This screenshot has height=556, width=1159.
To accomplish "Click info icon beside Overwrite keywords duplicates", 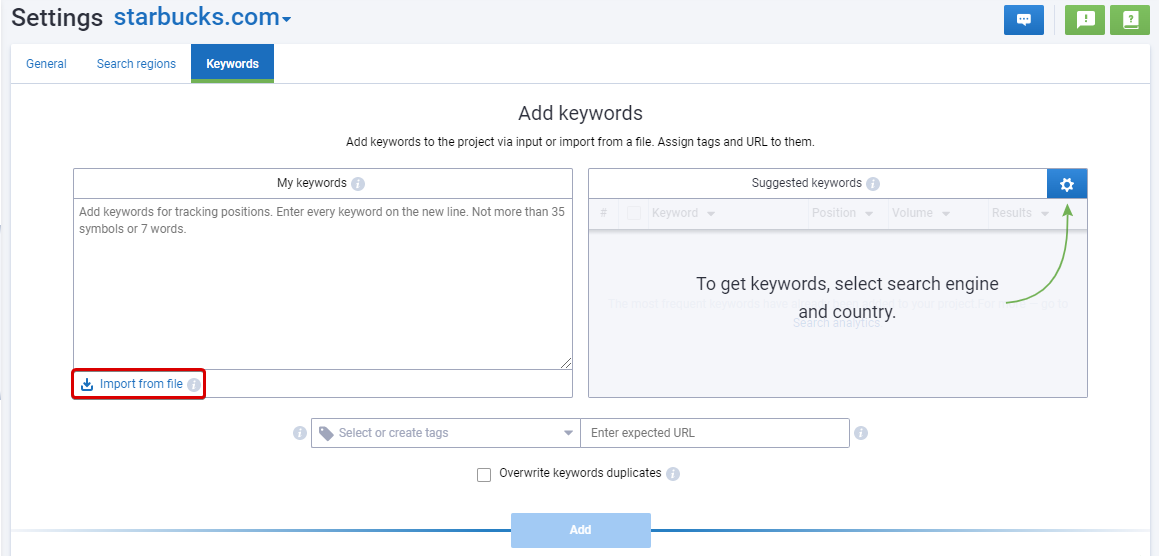I will [x=673, y=474].
